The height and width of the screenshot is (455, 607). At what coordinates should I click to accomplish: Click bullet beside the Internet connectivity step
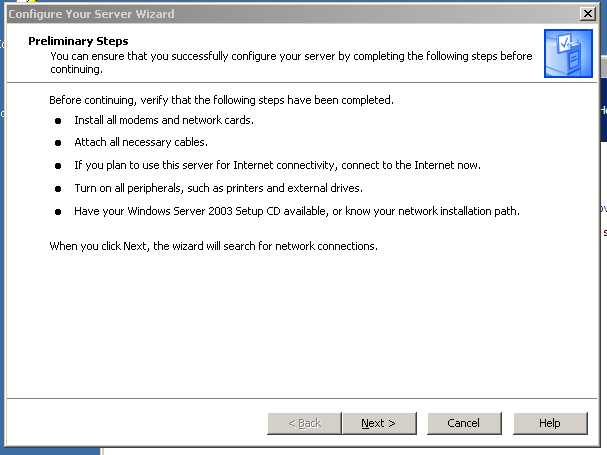59,166
